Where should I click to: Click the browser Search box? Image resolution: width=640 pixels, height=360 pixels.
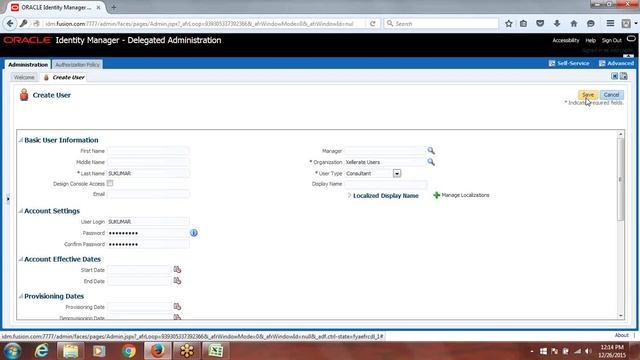pos(441,24)
